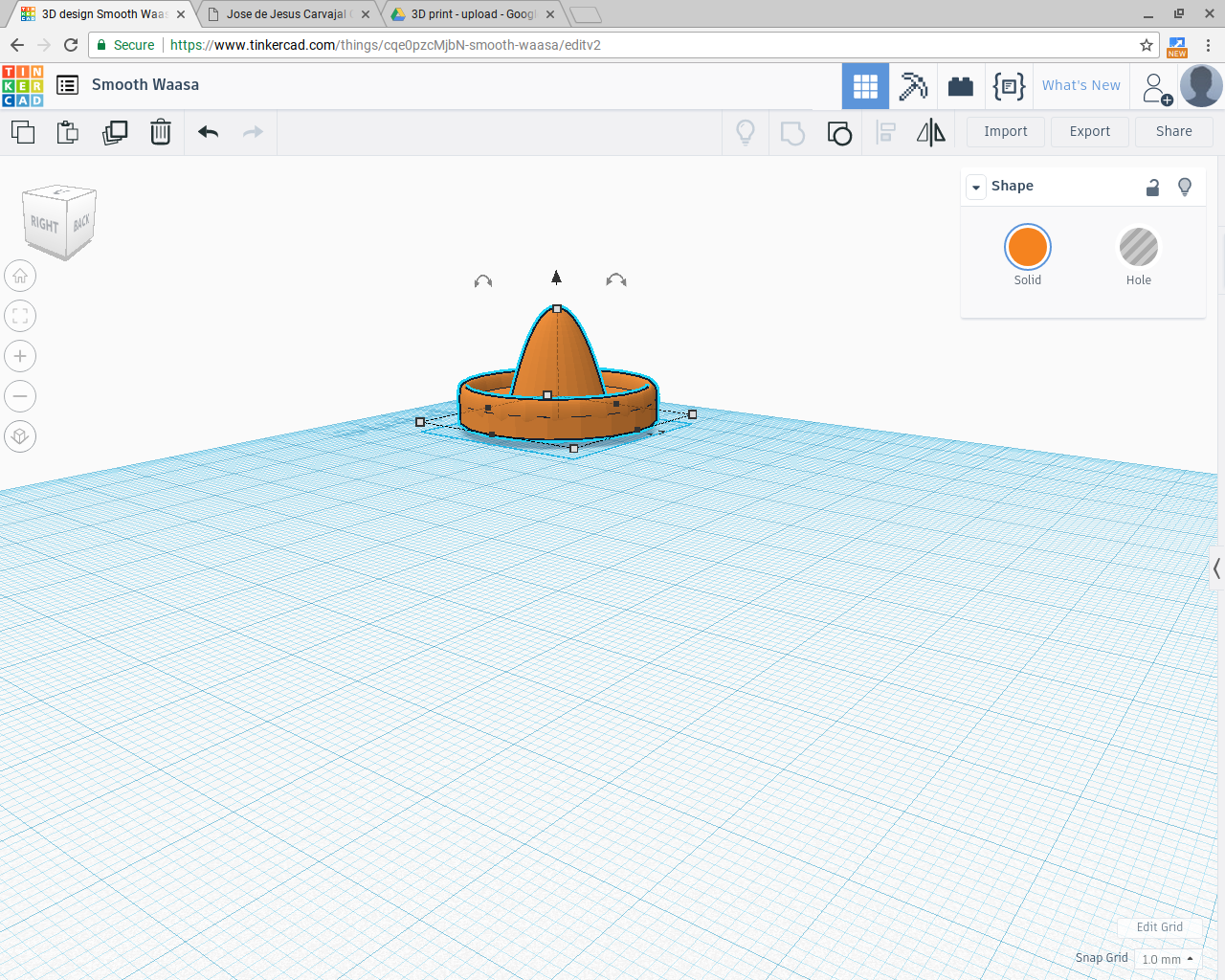The height and width of the screenshot is (980, 1225).
Task: Click the Secure site info padlock
Action: tap(102, 45)
